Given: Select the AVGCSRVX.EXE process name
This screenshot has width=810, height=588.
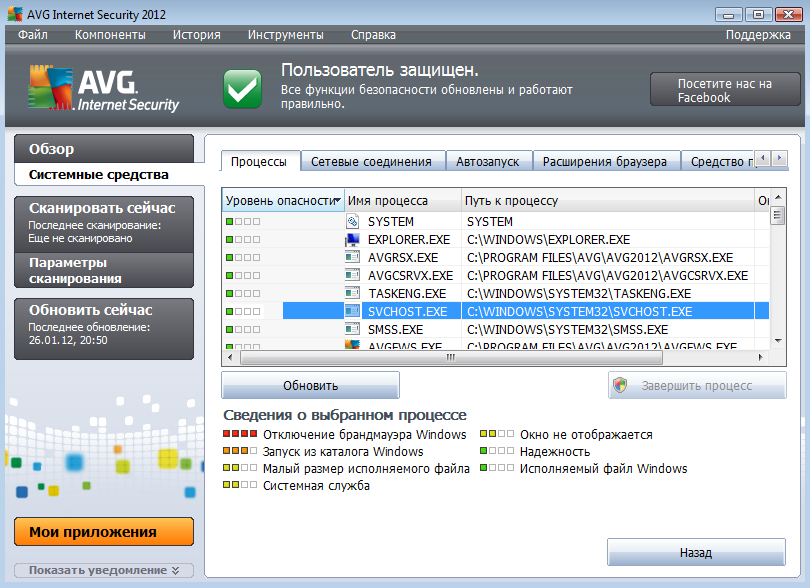Looking at the screenshot, I should (410, 275).
